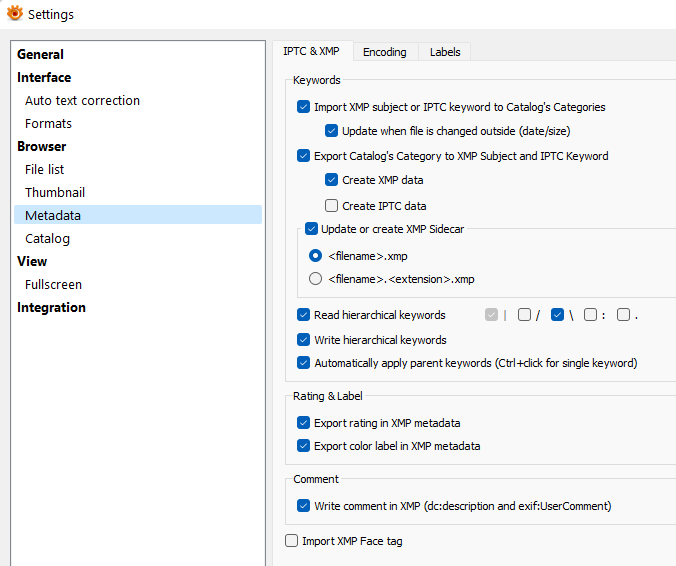
Task: Switch to the Encoding tab
Action: [x=384, y=52]
